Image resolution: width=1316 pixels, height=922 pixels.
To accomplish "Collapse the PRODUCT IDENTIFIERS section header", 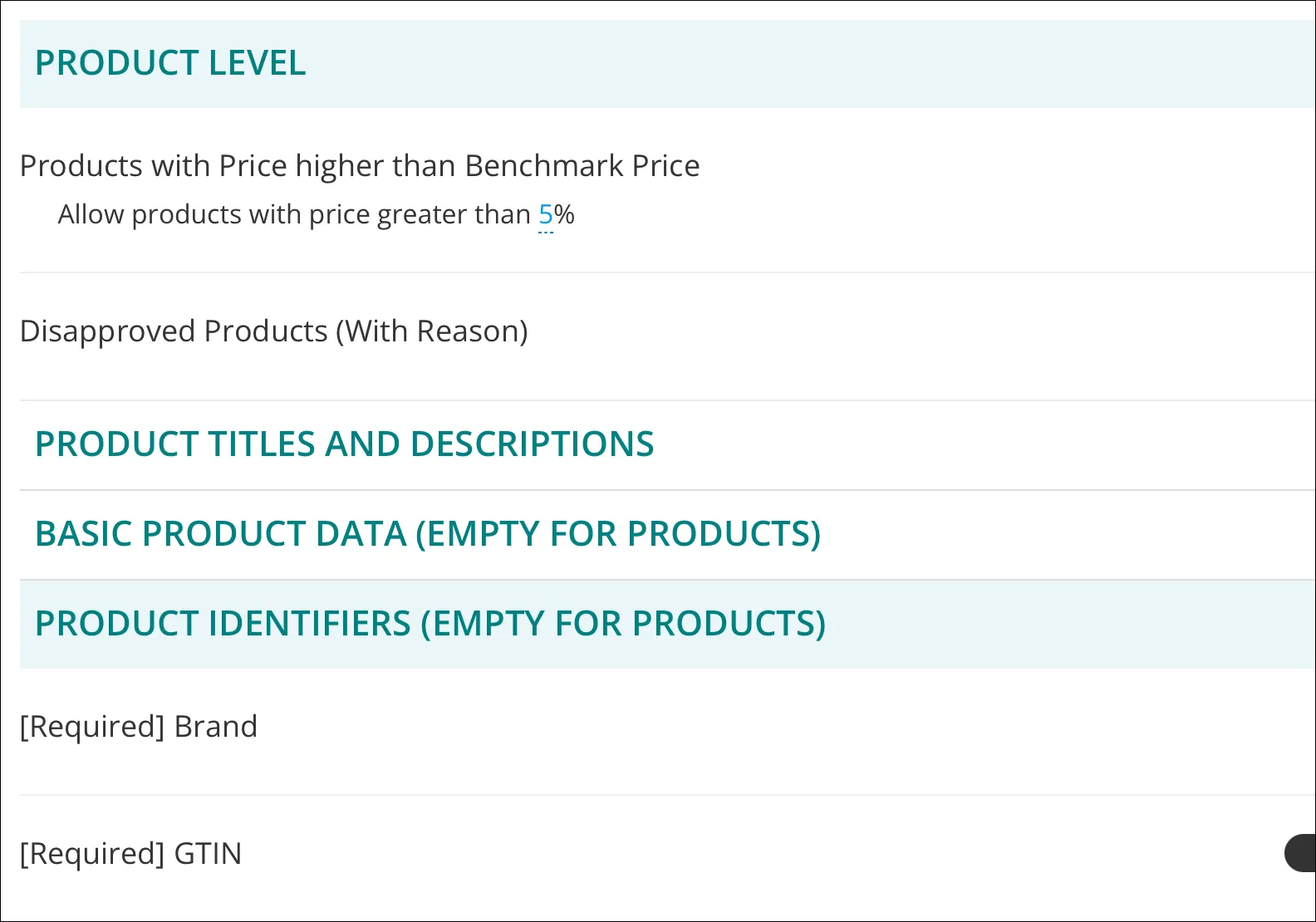I will (x=430, y=624).
